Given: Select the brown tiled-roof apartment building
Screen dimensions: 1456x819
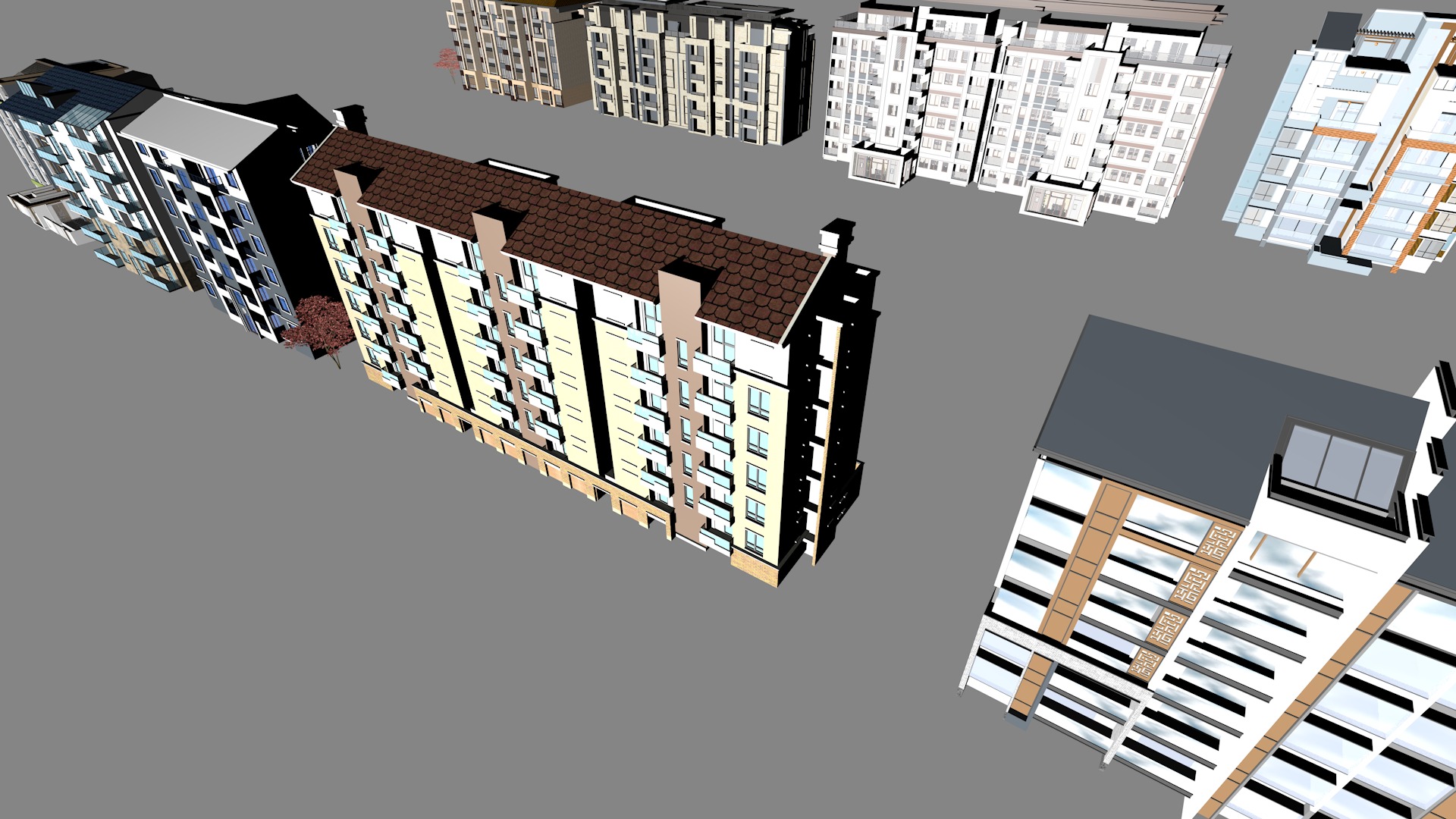Looking at the screenshot, I should point(584,349).
